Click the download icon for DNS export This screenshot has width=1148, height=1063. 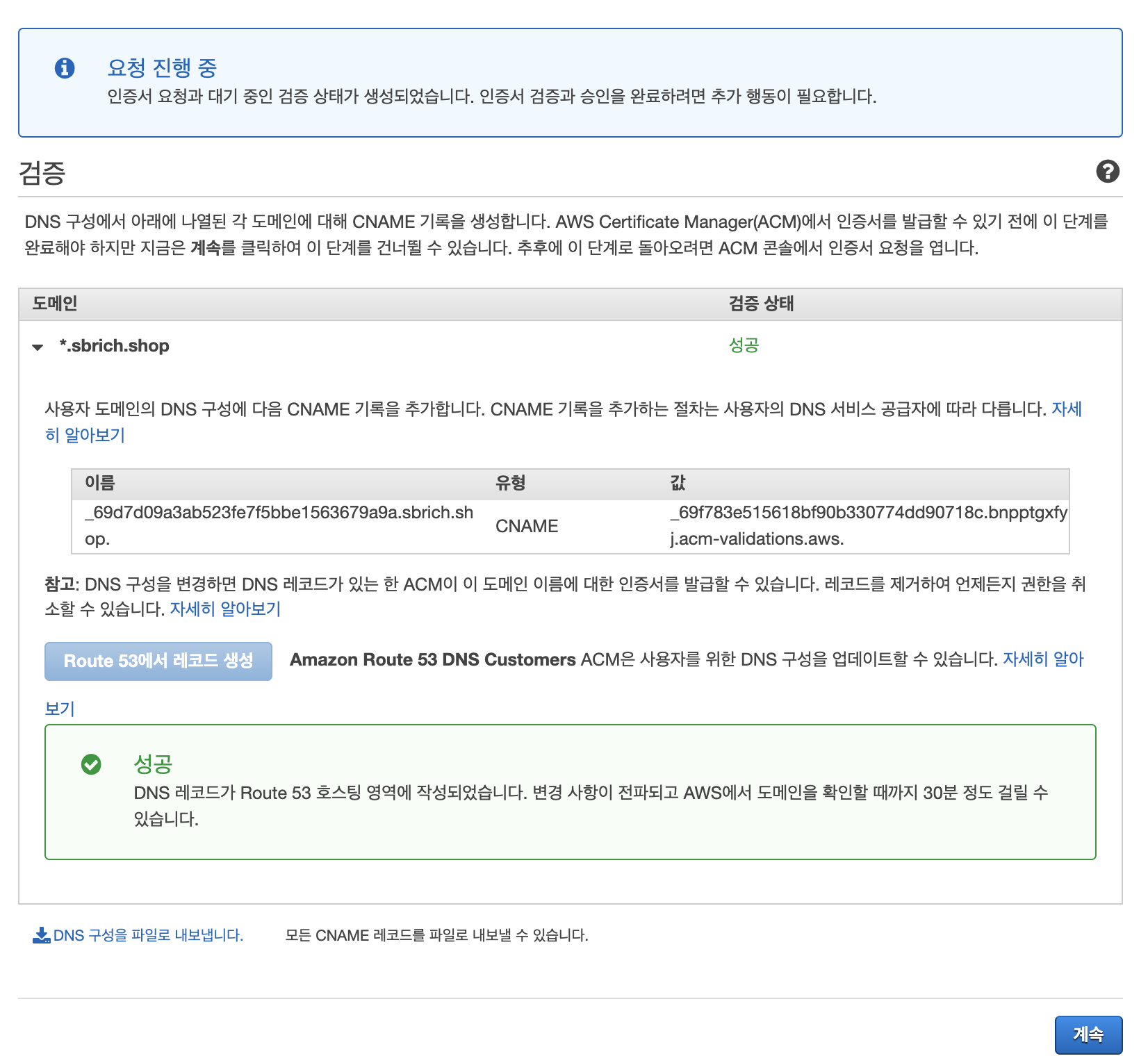[x=41, y=935]
